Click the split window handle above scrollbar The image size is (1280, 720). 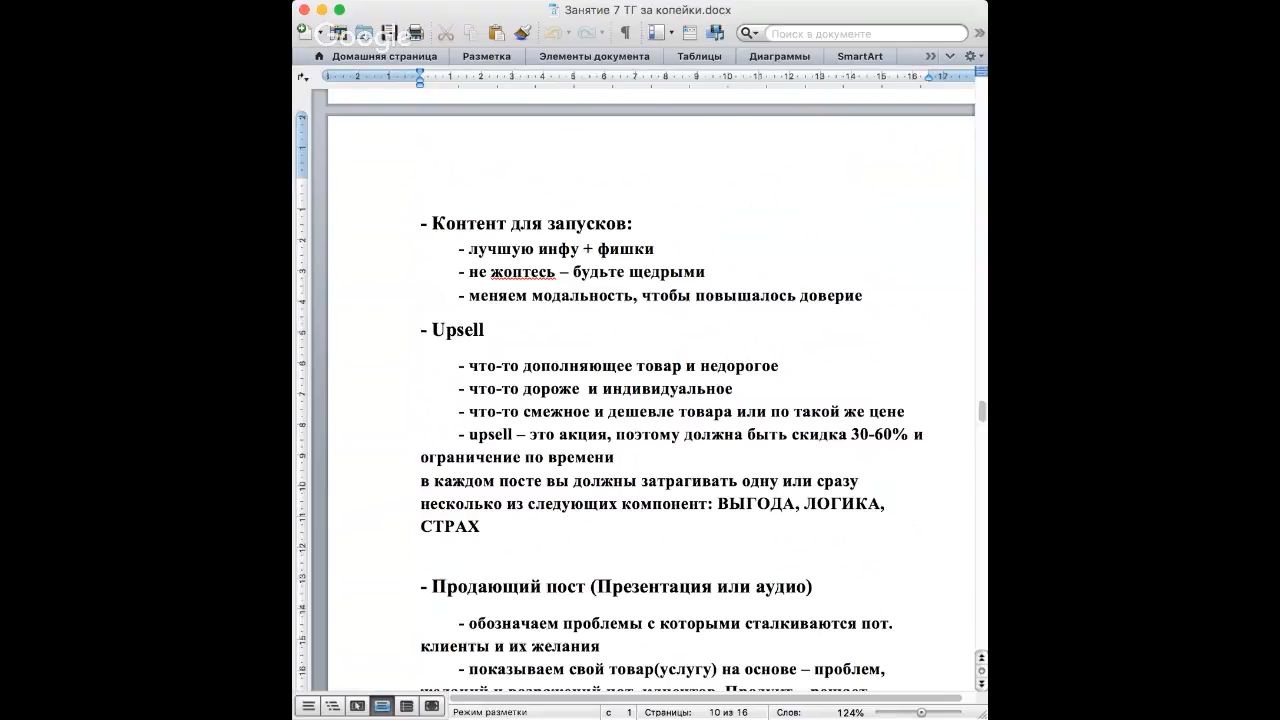click(x=981, y=72)
